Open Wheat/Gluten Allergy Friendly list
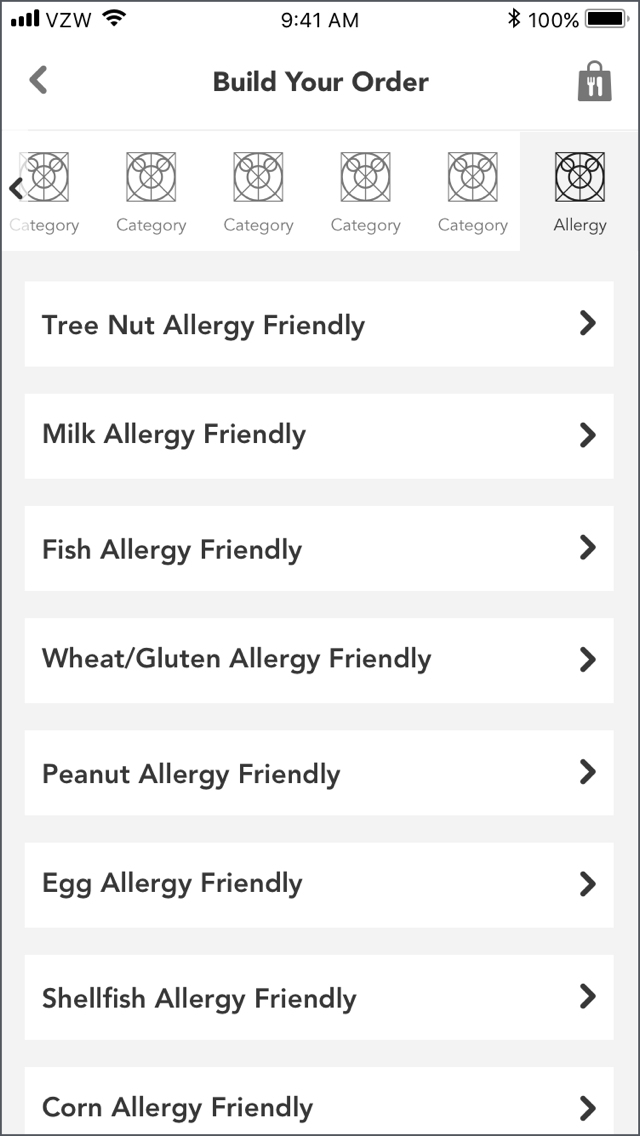Image resolution: width=640 pixels, height=1136 pixels. [x=318, y=659]
